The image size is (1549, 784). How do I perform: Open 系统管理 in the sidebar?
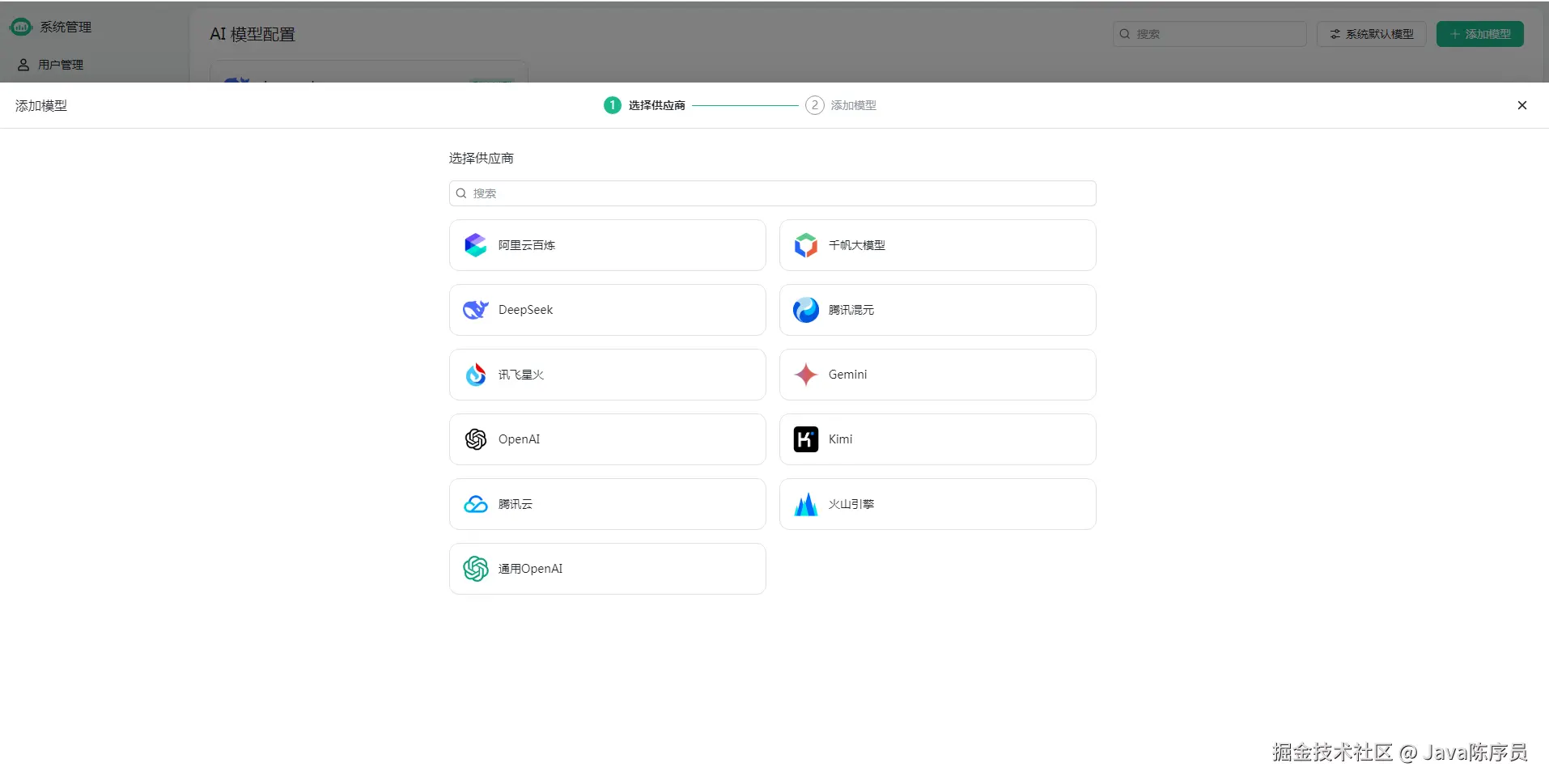tap(66, 27)
